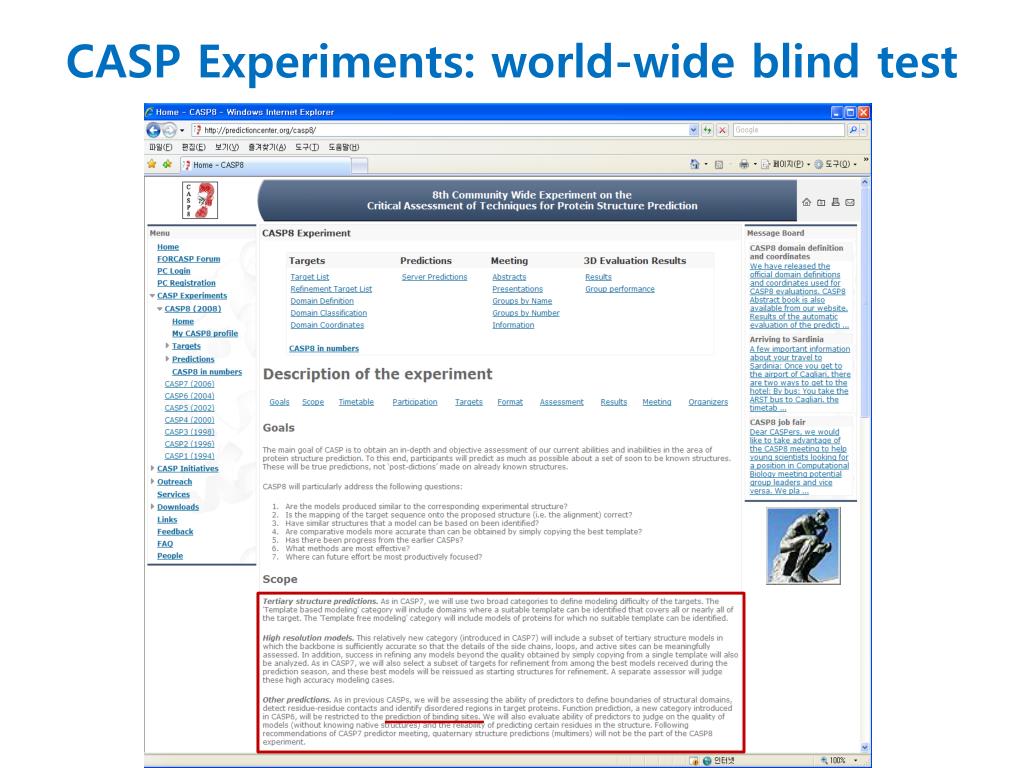Open the FORCASP Forum link
Screen dimensions: 1024x768
click(189, 259)
